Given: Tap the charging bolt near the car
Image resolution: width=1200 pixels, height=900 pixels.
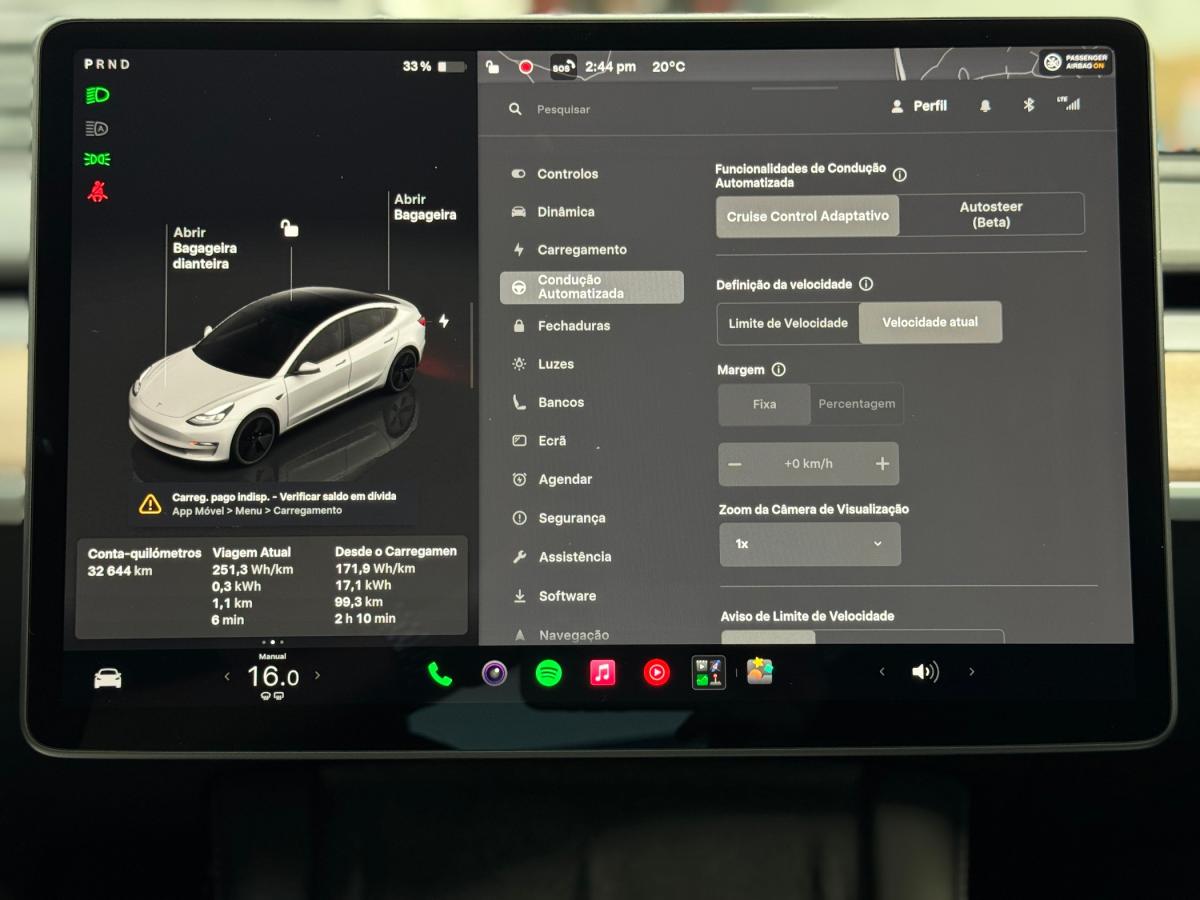Looking at the screenshot, I should coord(444,321).
